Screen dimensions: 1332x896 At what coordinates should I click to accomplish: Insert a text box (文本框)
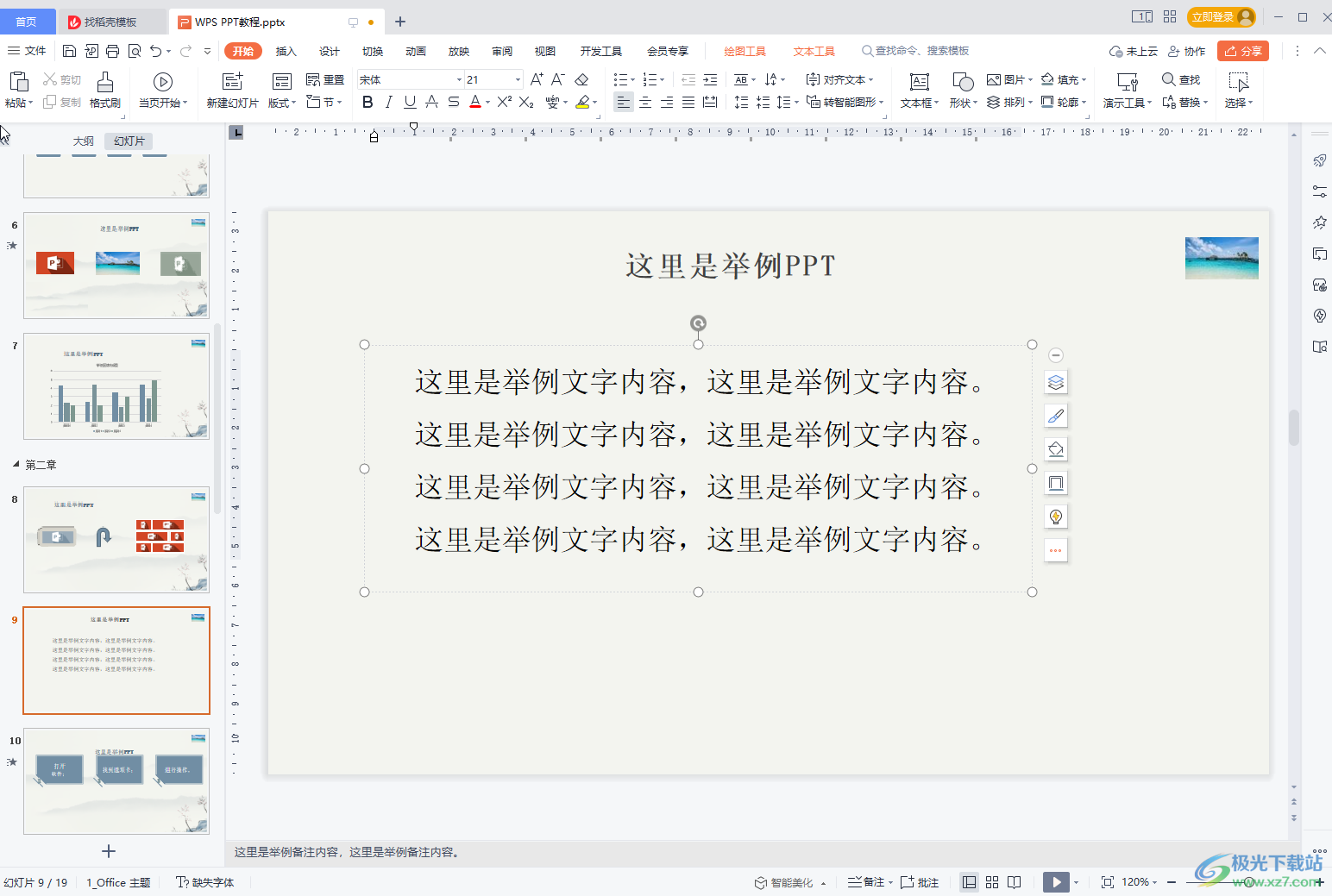(x=920, y=90)
